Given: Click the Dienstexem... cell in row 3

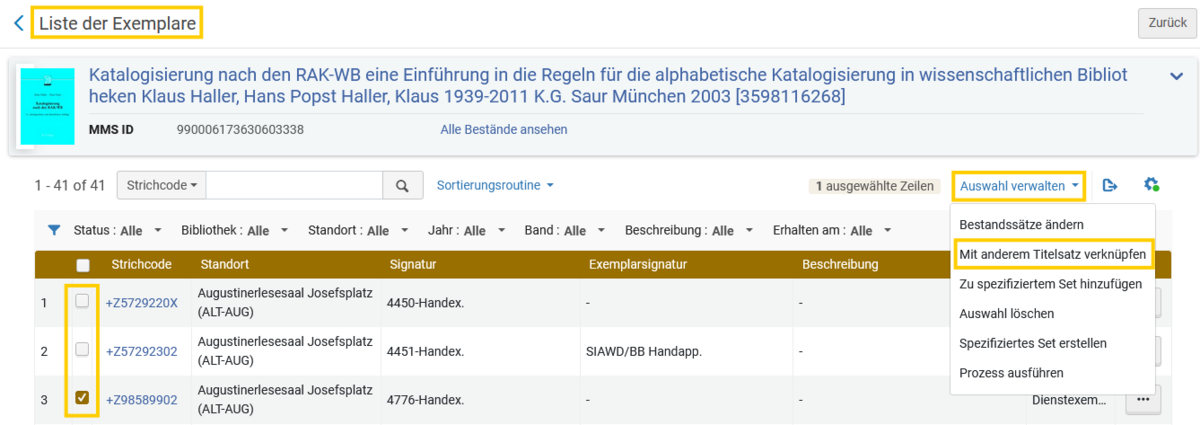Looking at the screenshot, I should [x=1069, y=400].
